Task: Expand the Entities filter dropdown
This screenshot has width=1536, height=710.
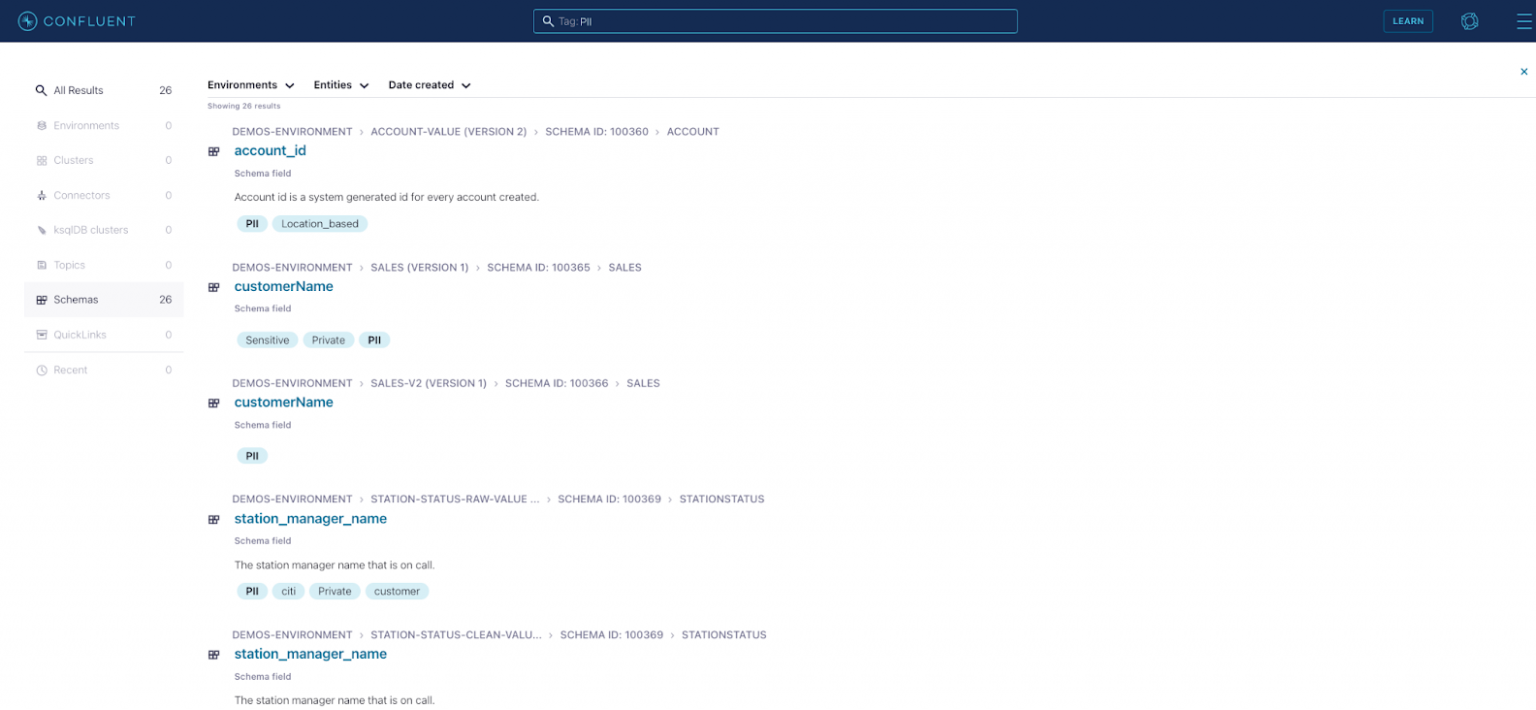Action: [341, 86]
